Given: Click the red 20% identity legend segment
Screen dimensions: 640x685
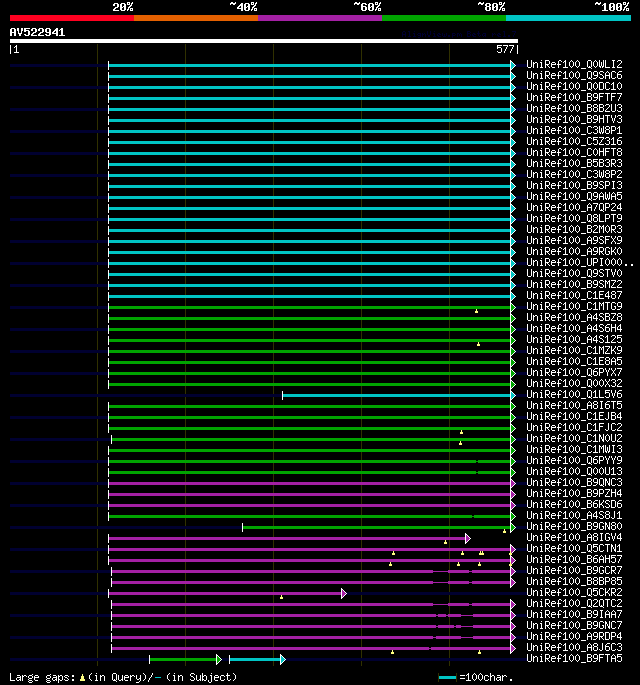Looking at the screenshot, I should tap(72, 18).
